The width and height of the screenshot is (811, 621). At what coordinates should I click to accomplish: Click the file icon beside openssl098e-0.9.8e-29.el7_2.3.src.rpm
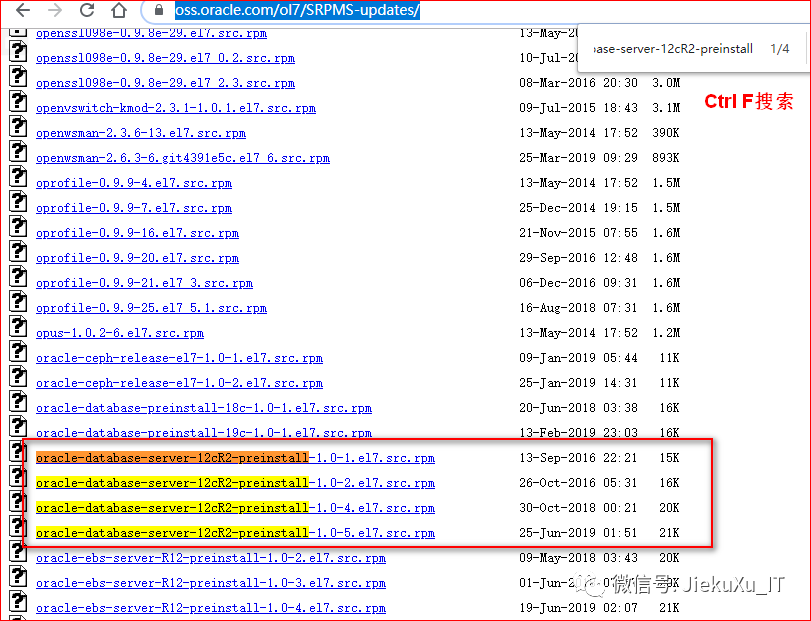(18, 77)
